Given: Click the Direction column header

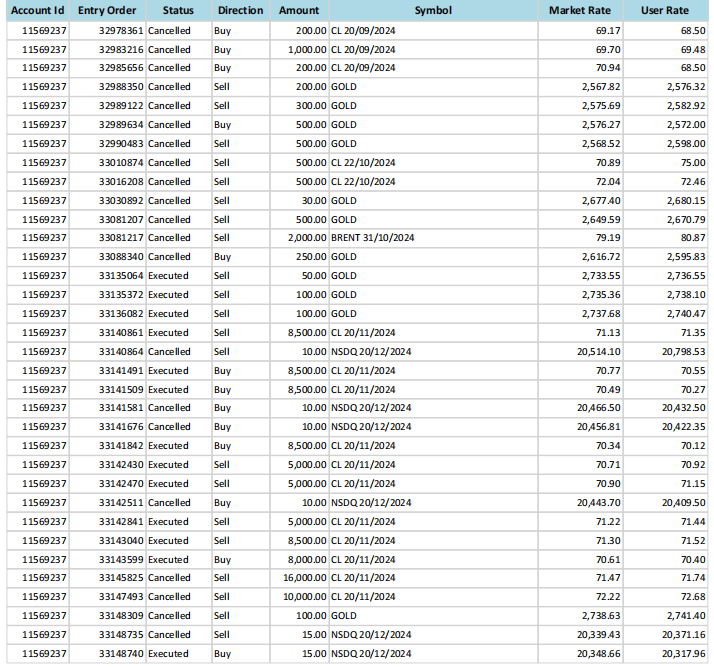Looking at the screenshot, I should (240, 10).
